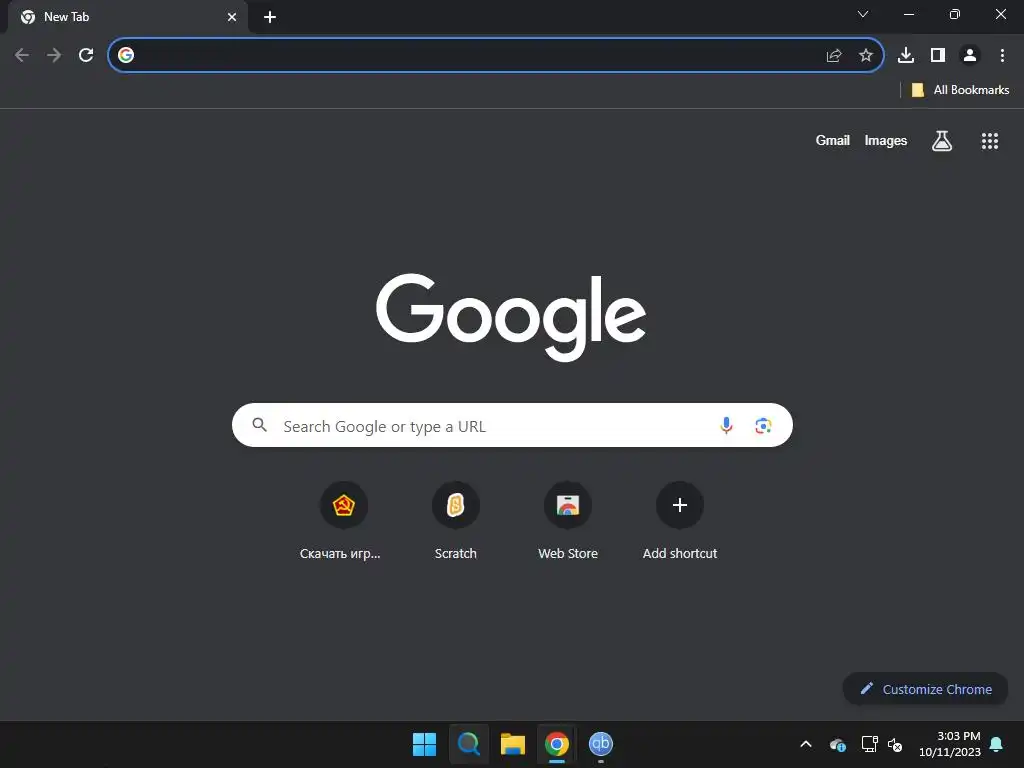Click the Google icon in the address bar
The image size is (1024, 768).
point(126,55)
